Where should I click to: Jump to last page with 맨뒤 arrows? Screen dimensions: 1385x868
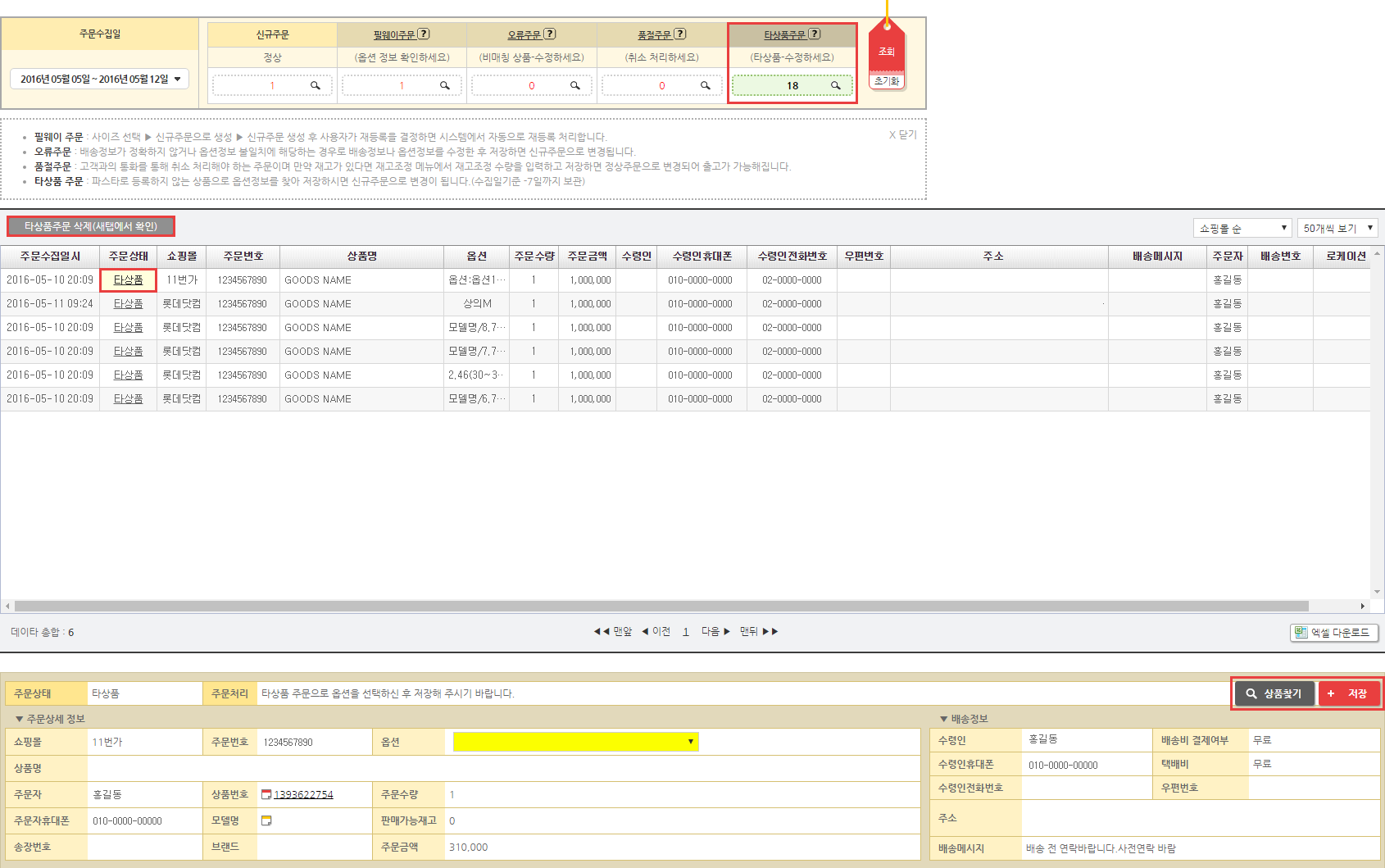(x=759, y=631)
